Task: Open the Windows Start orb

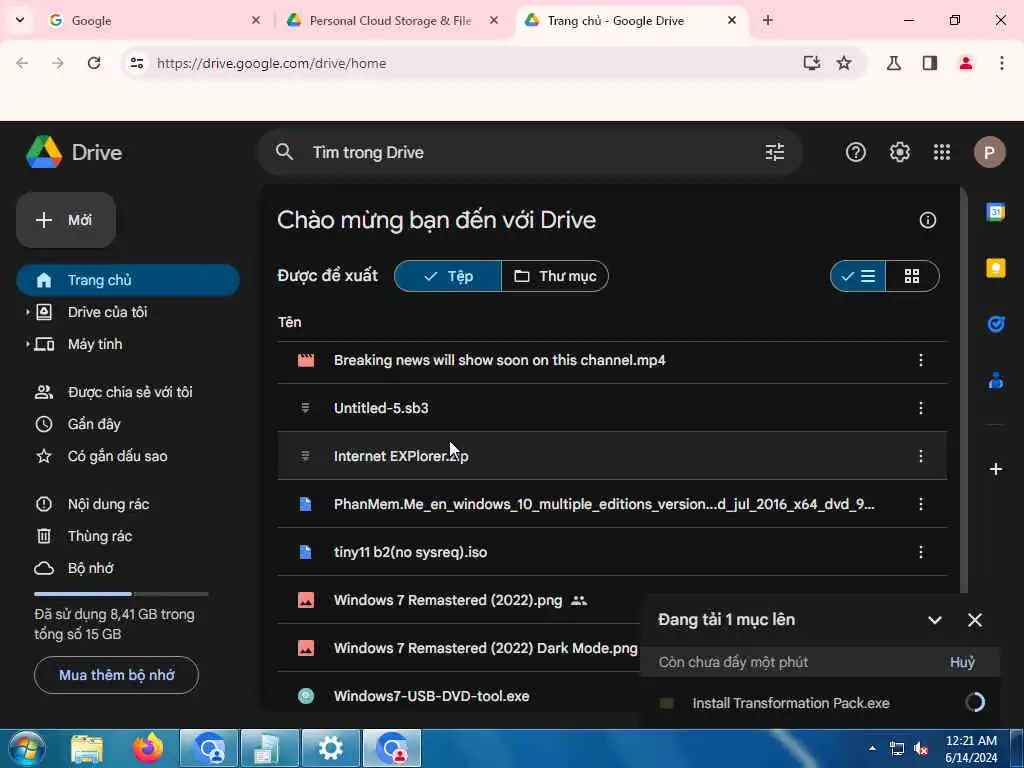Action: (26, 748)
